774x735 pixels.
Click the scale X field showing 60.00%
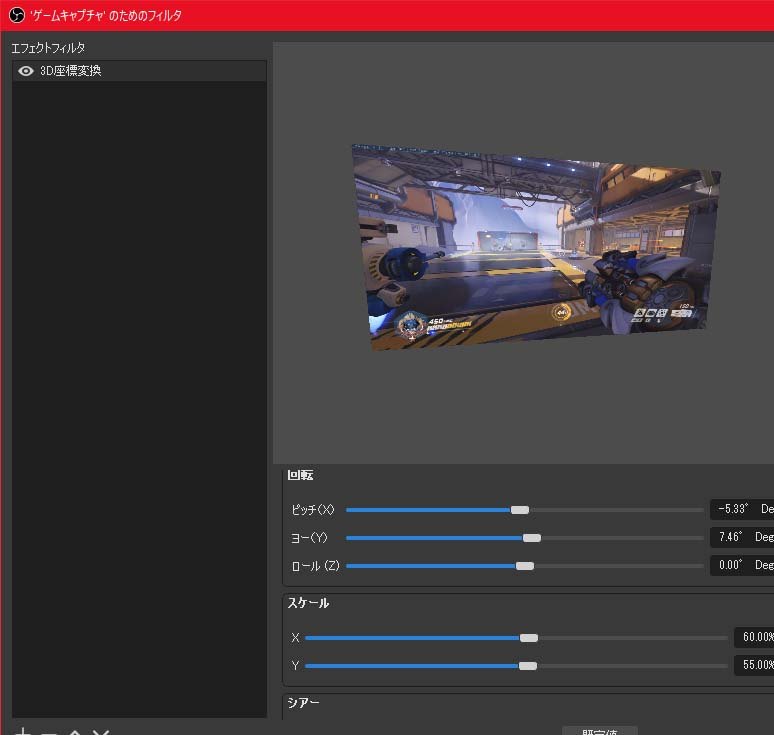tap(753, 637)
